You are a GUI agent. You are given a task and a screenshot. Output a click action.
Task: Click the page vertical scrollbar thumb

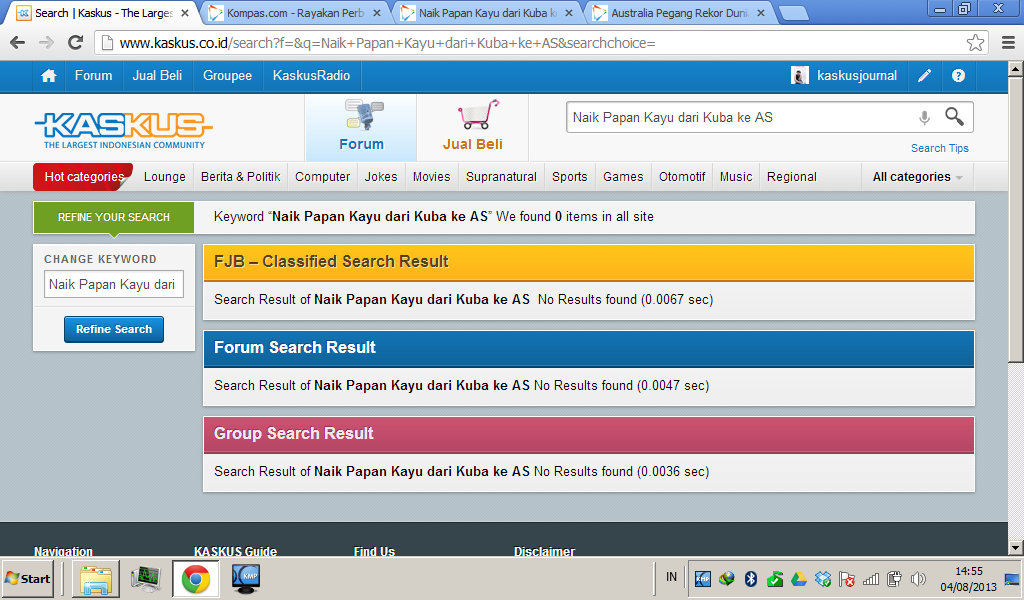(x=1016, y=218)
